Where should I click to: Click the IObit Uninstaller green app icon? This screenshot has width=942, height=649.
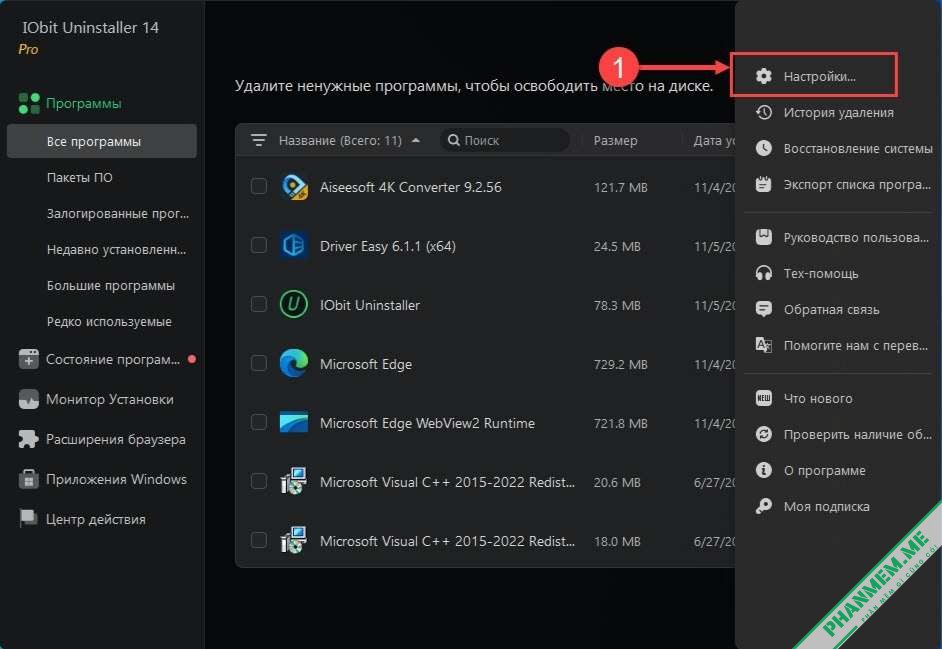[x=294, y=305]
